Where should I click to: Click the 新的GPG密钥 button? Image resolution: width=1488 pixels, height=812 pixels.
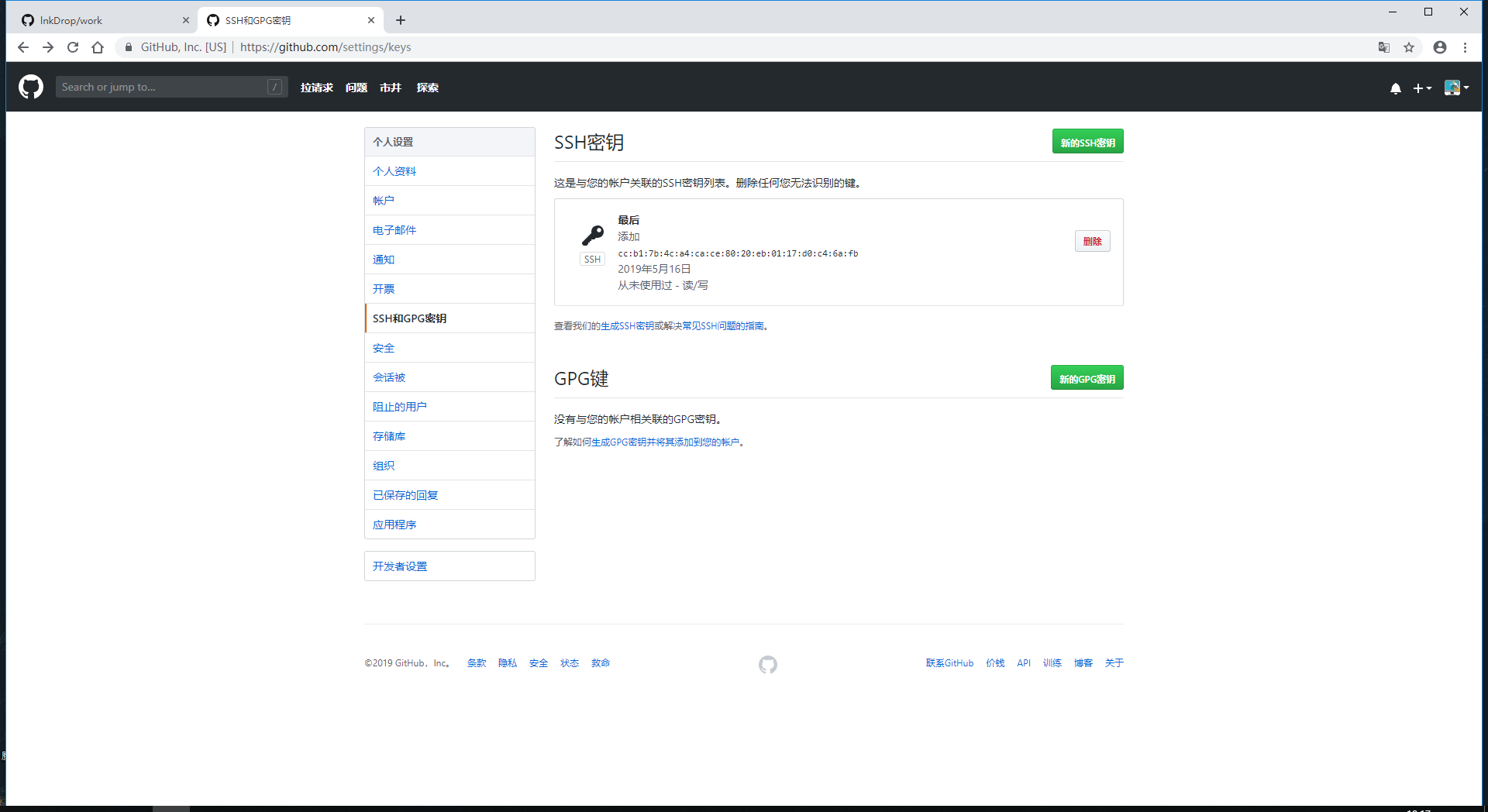[x=1087, y=378]
